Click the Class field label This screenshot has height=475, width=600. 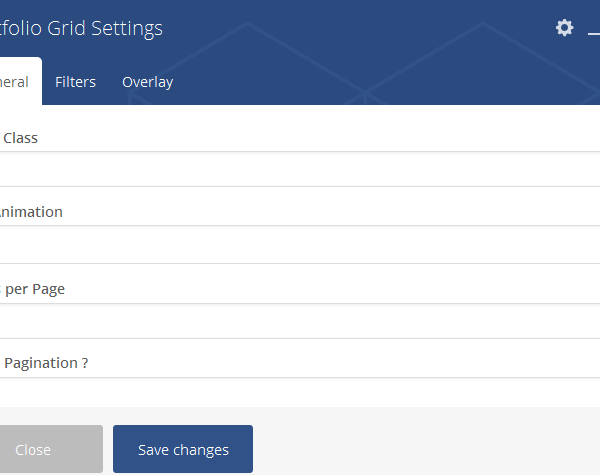[20, 138]
